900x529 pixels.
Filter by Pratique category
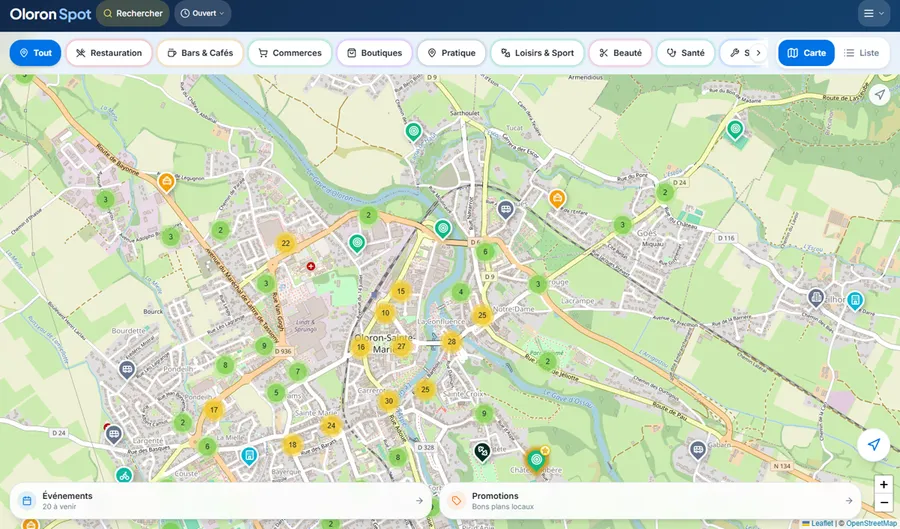[x=451, y=53]
